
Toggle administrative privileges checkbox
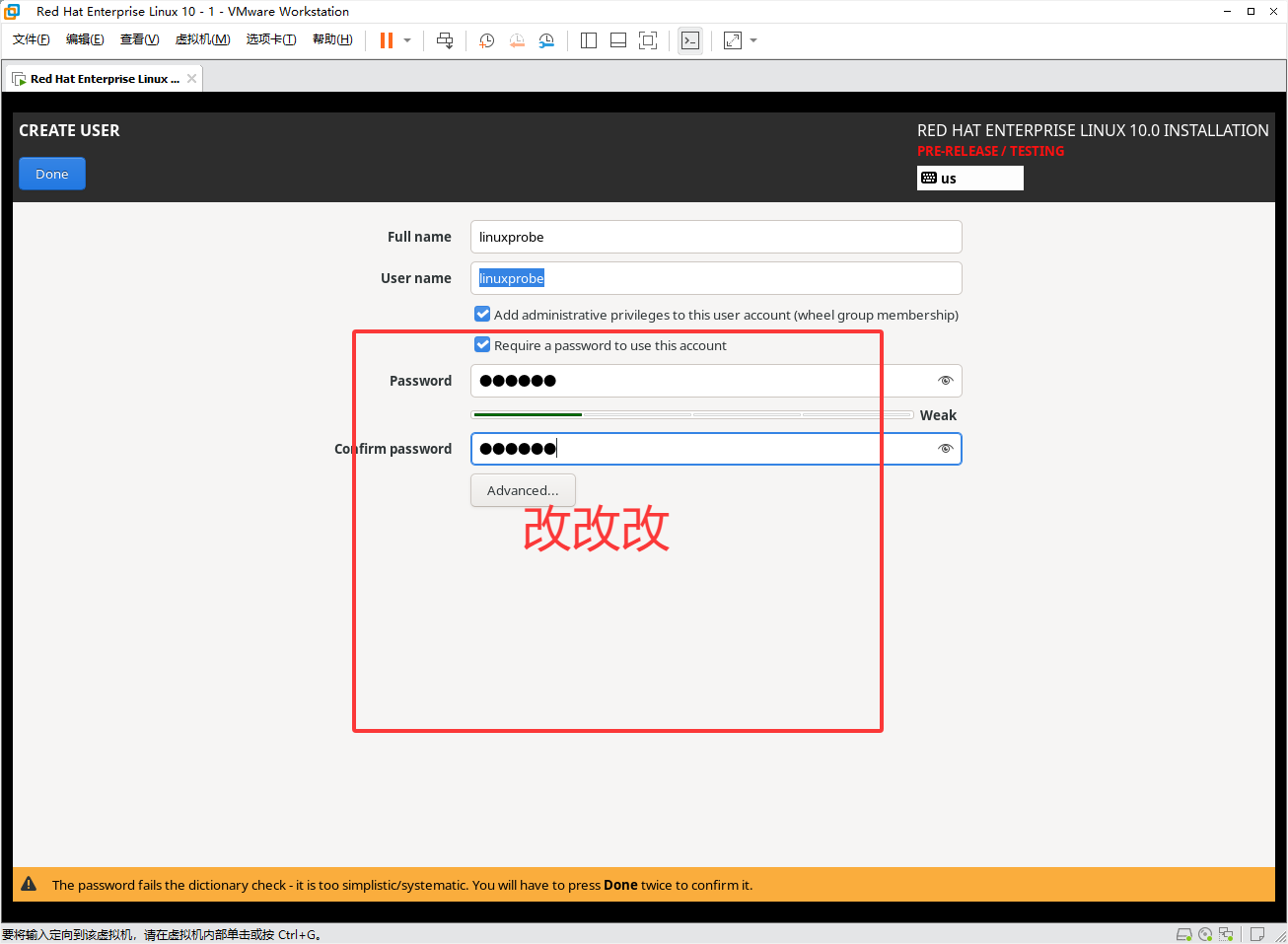pyautogui.click(x=482, y=314)
